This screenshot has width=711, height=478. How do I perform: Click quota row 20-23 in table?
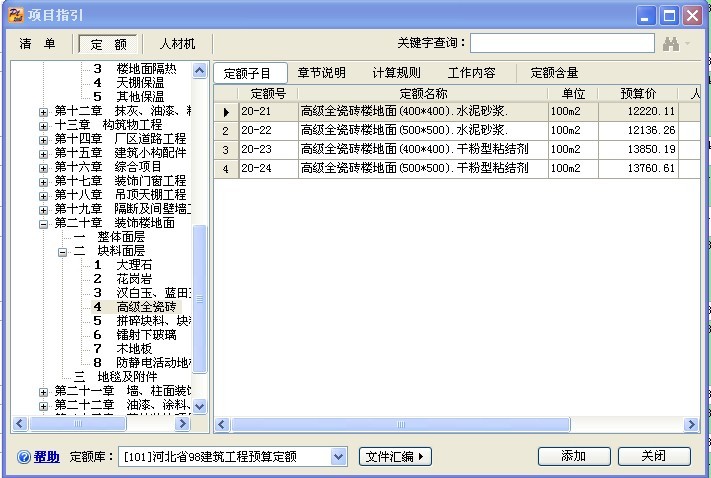(x=457, y=150)
